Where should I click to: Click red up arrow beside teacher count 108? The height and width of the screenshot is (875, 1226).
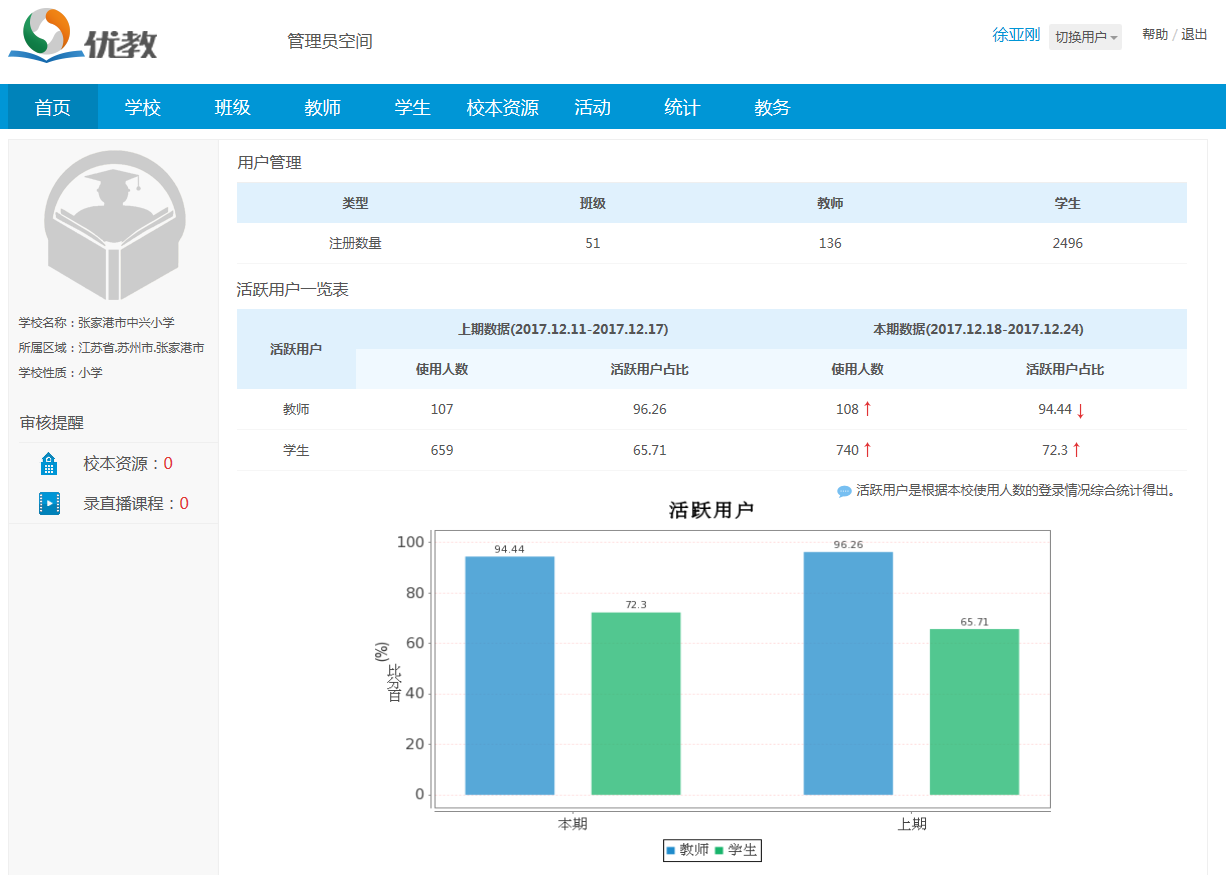(867, 409)
